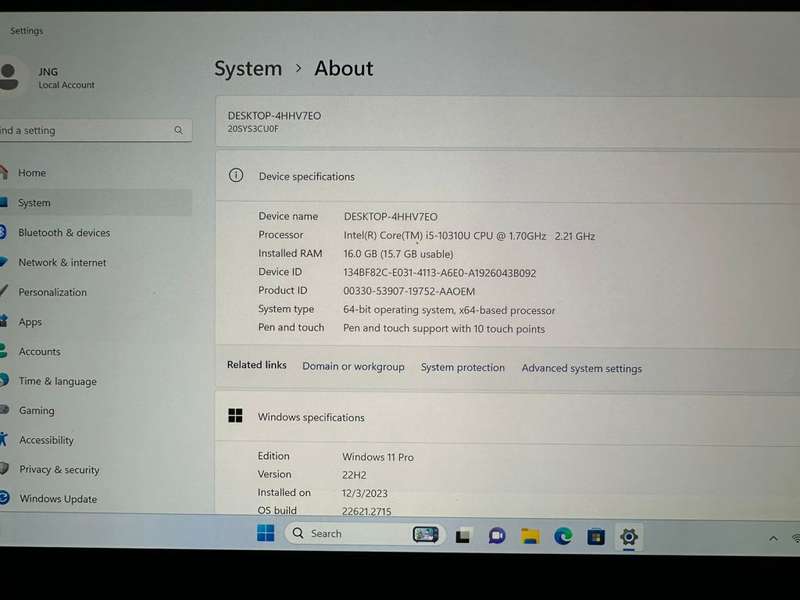
Task: Open File Explorer from the taskbar
Action: [530, 536]
